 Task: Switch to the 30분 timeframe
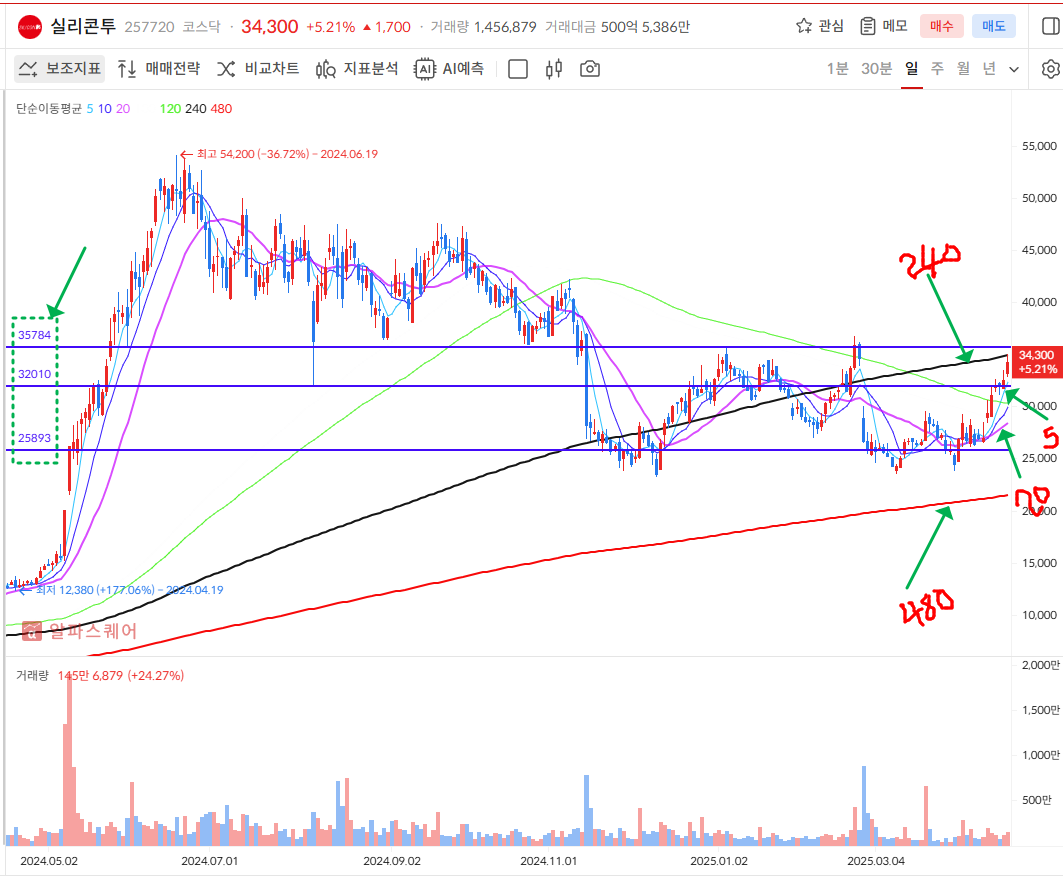876,69
